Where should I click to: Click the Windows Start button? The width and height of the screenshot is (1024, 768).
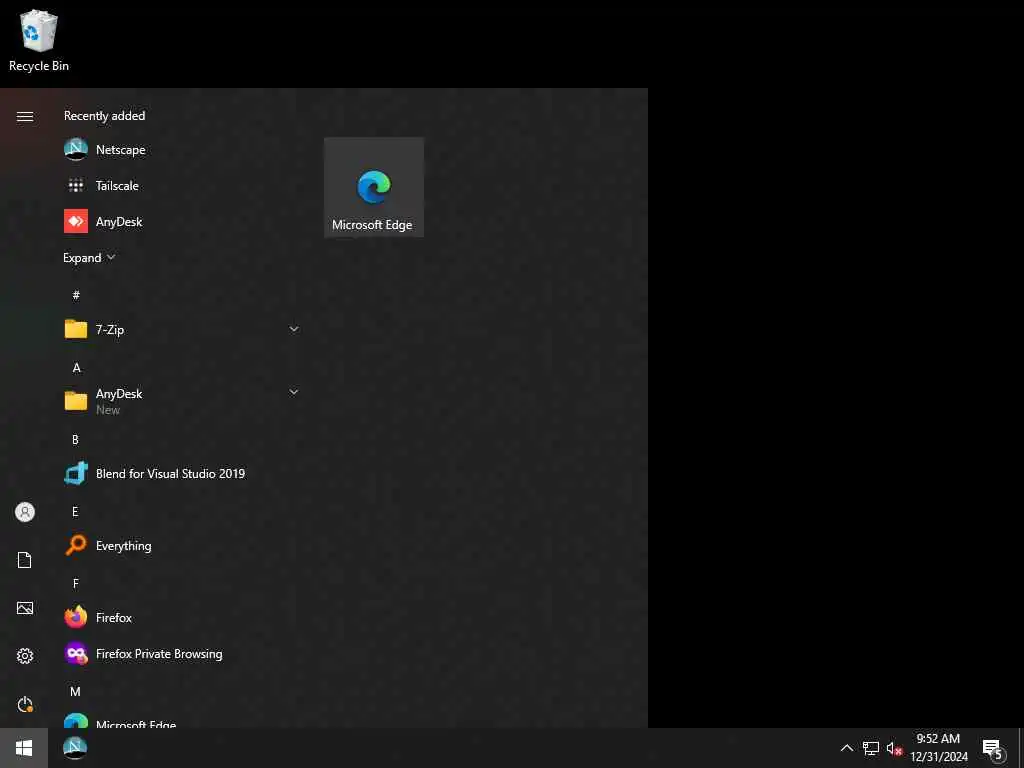point(24,748)
